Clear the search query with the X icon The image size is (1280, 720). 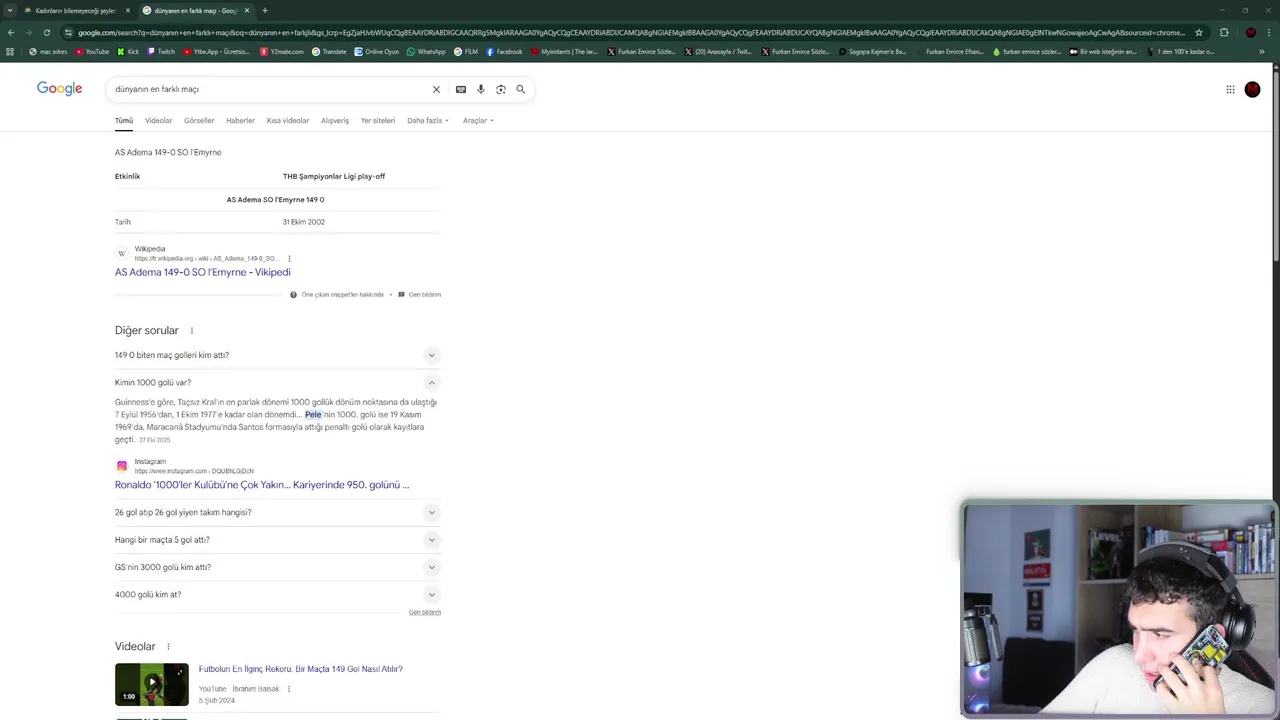tap(436, 89)
